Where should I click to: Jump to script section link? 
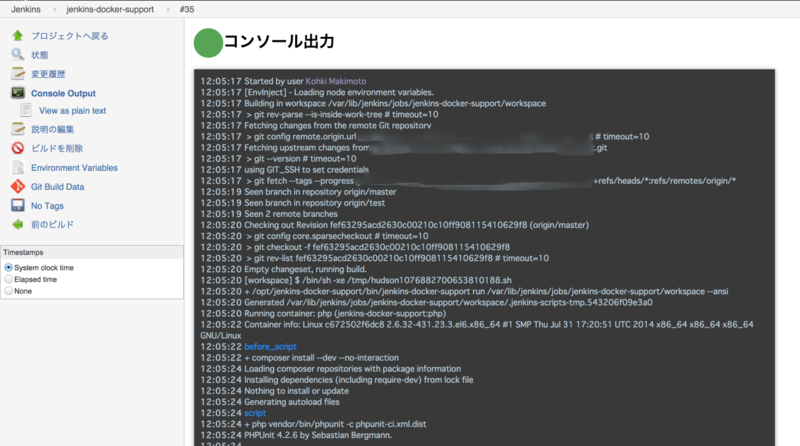[x=255, y=413]
